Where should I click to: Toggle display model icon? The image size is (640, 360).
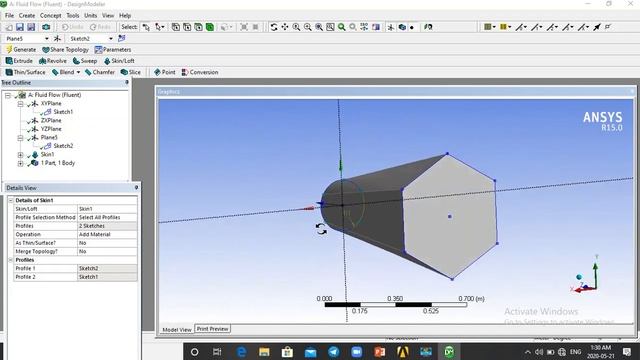[402, 27]
